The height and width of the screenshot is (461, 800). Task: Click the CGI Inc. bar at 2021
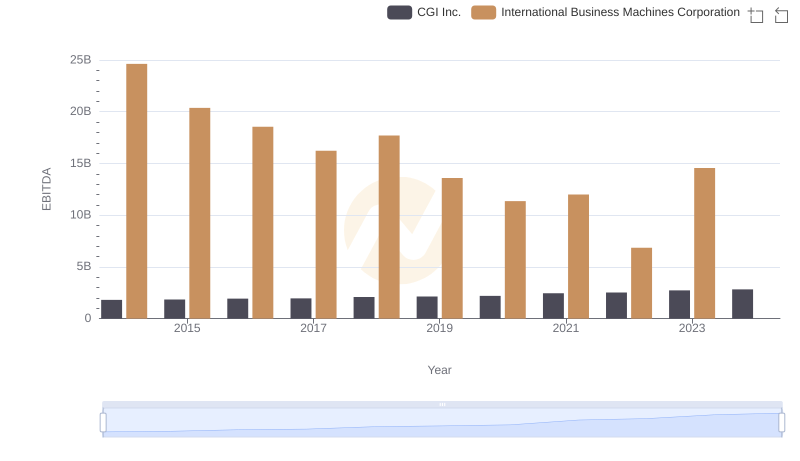click(x=553, y=306)
